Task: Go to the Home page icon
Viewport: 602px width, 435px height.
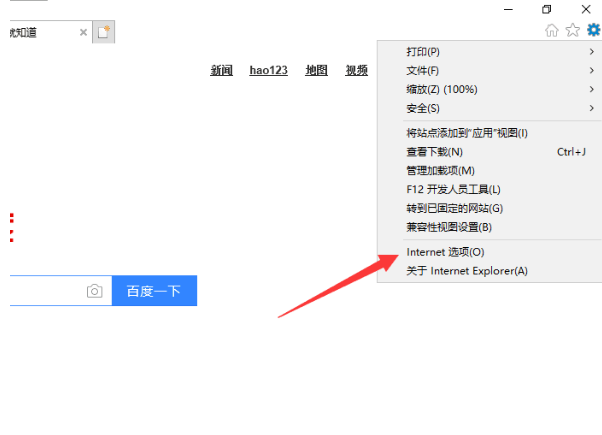Action: point(552,30)
